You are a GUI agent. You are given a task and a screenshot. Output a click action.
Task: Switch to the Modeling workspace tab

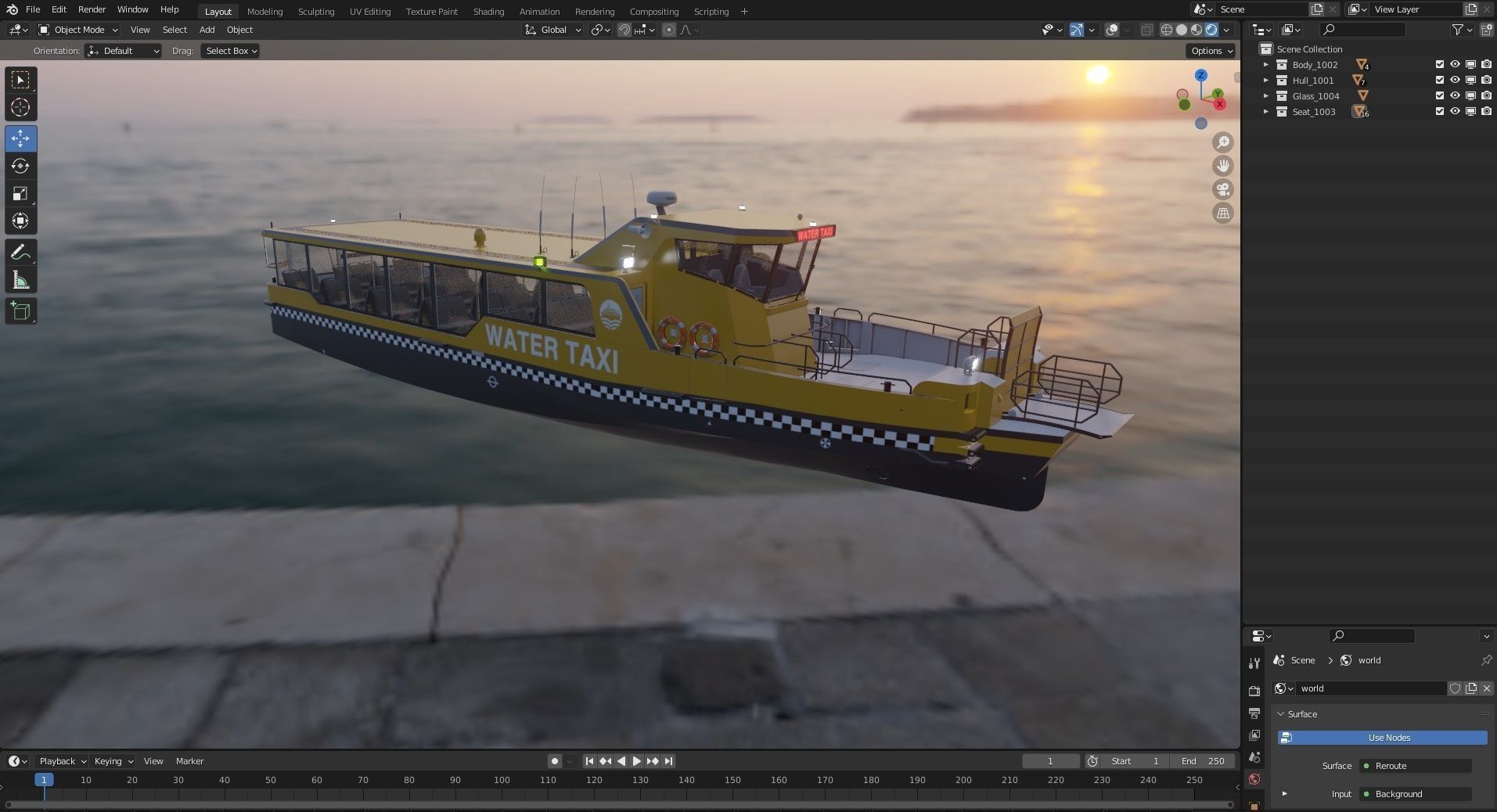[x=264, y=11]
